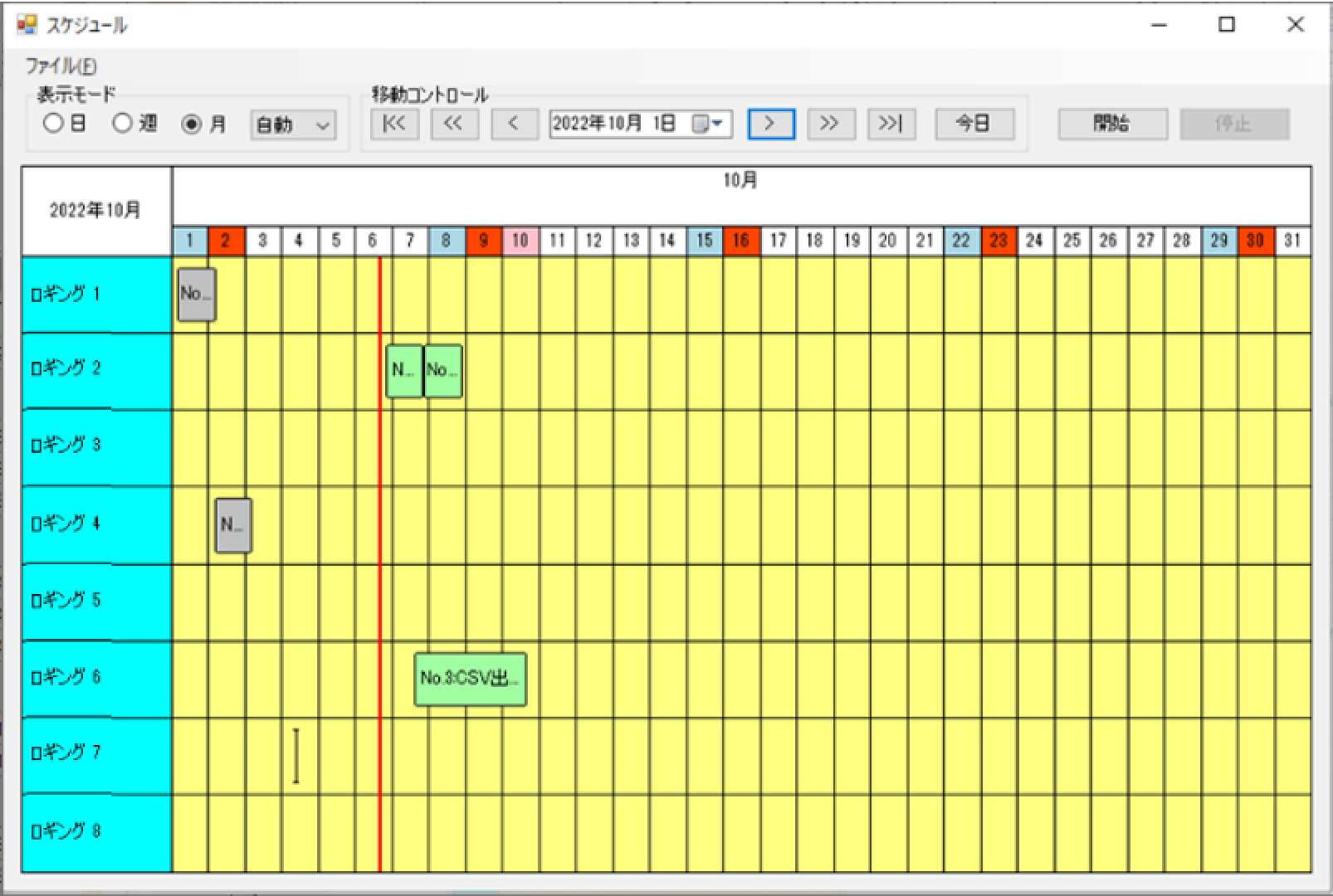Image resolution: width=1333 pixels, height=896 pixels.
Task: Select the 月 display mode radio button
Action: [x=192, y=124]
